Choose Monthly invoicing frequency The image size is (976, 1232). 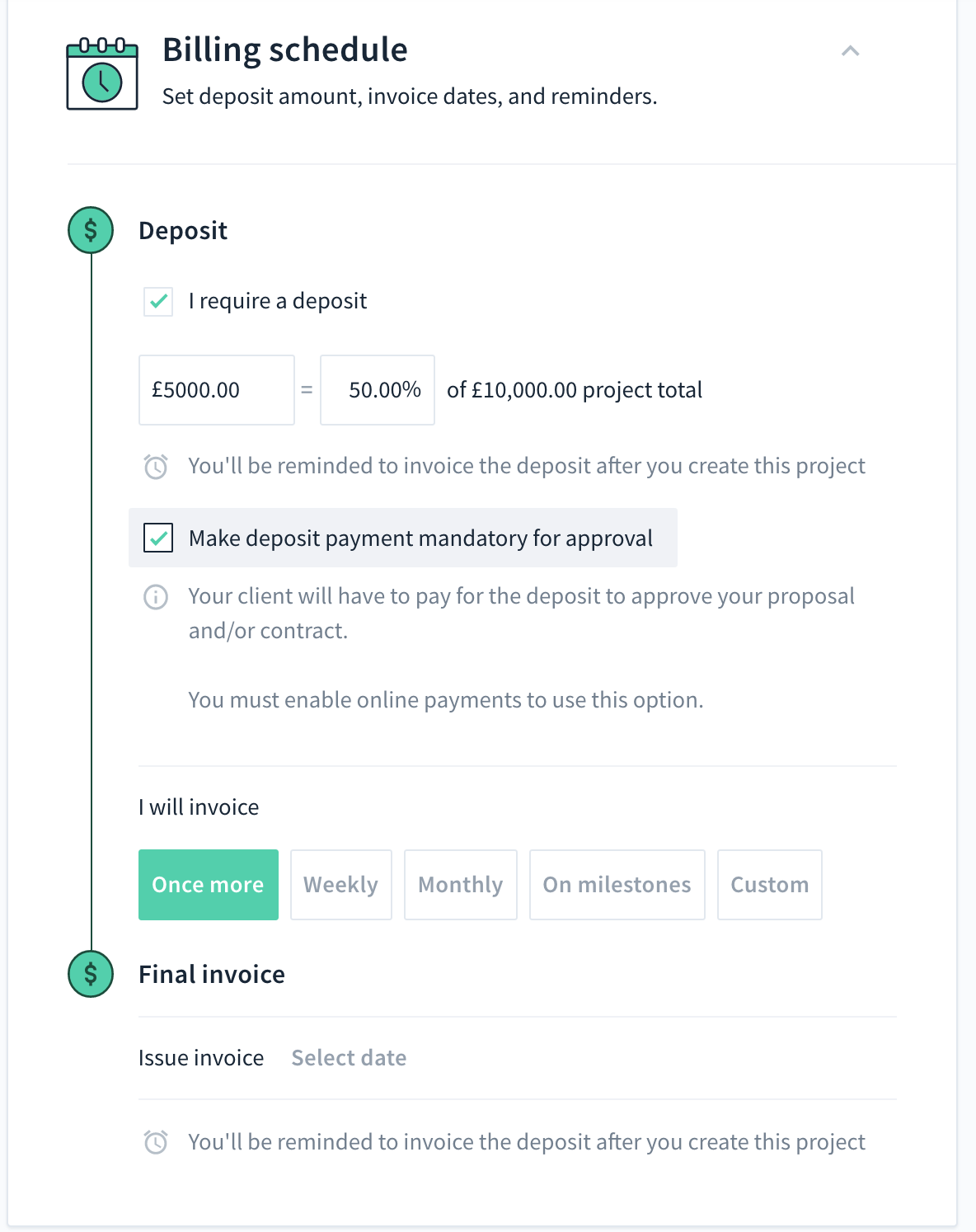click(461, 885)
